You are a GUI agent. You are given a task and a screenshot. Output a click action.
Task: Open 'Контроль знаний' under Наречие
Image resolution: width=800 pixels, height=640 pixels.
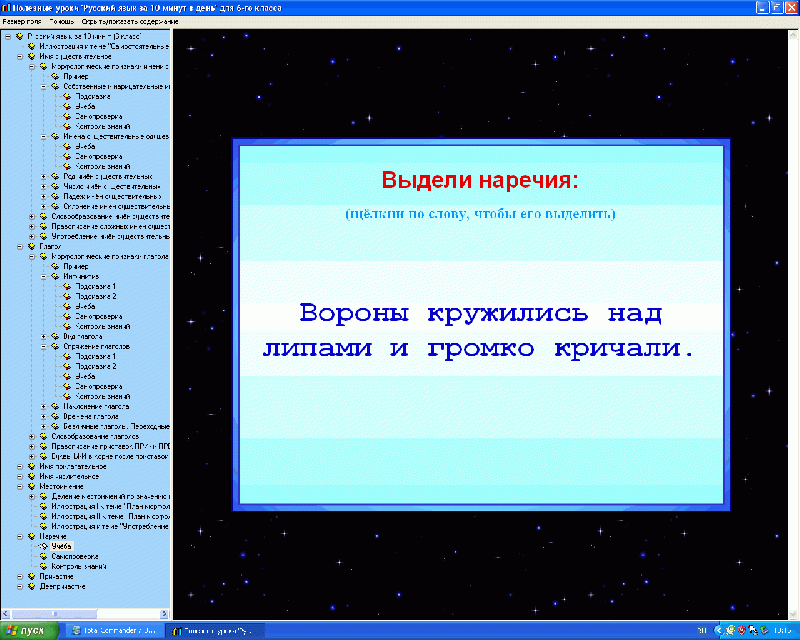pos(79,567)
